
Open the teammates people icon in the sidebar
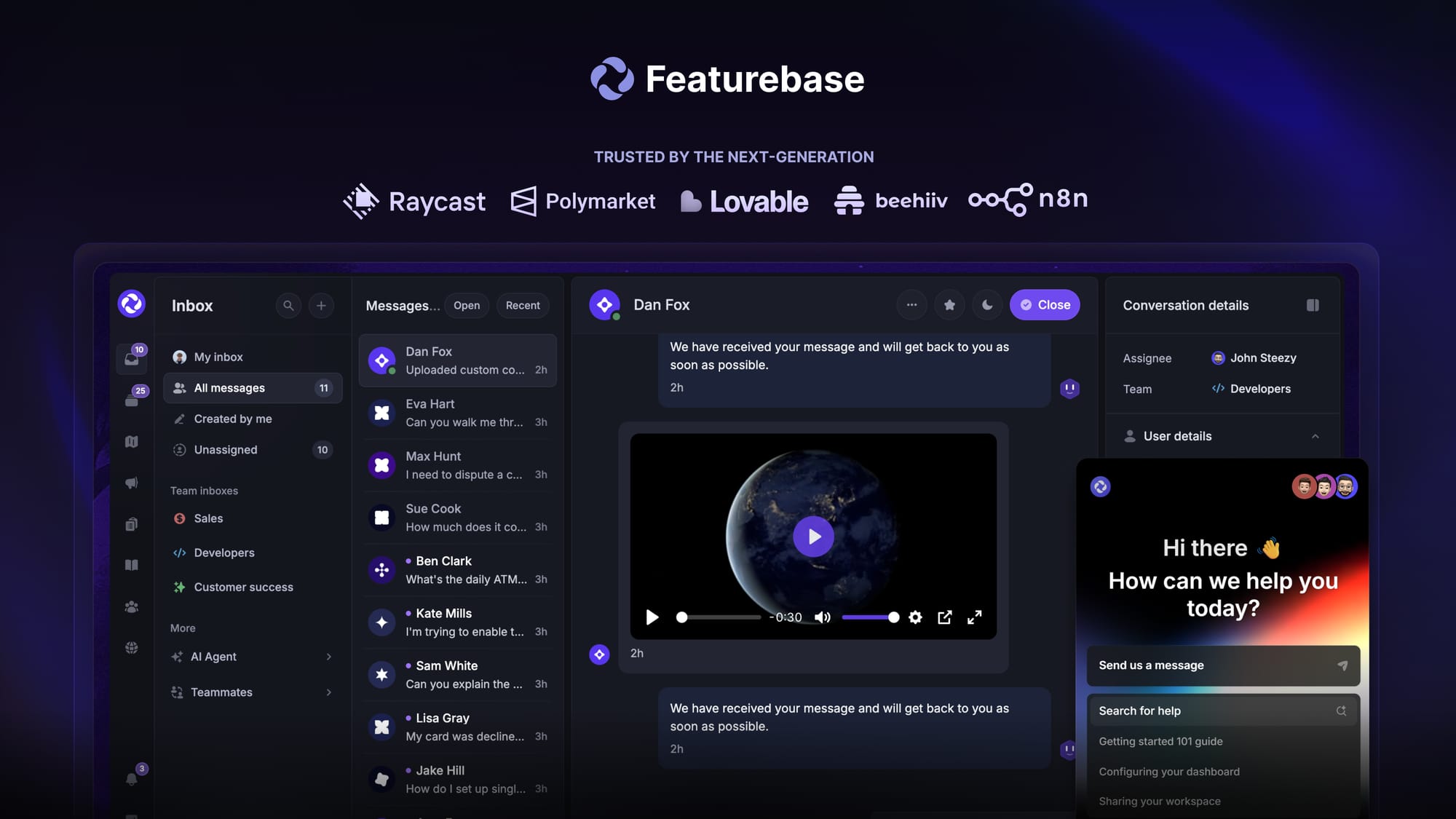pos(132,606)
